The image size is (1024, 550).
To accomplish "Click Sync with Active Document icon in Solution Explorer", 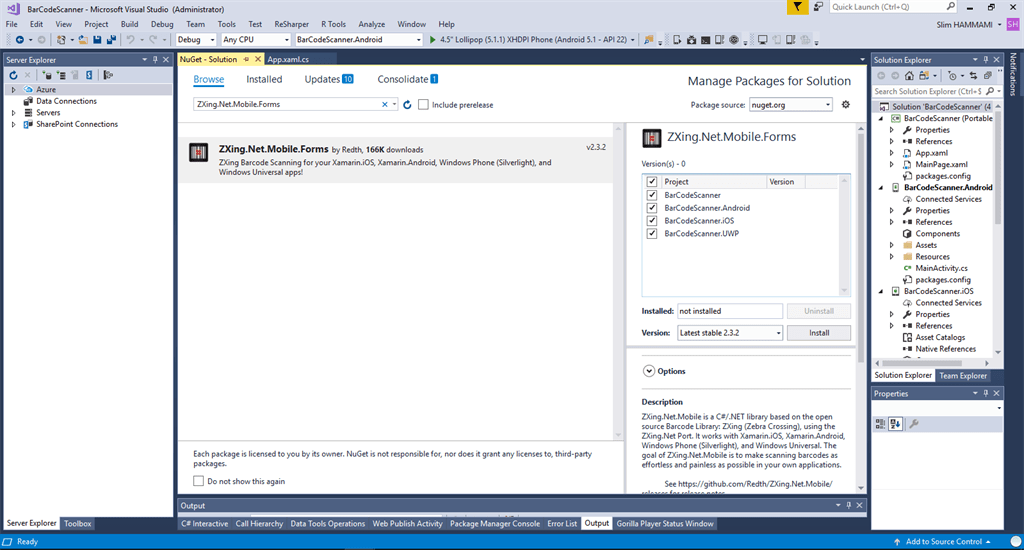I will coord(973,76).
